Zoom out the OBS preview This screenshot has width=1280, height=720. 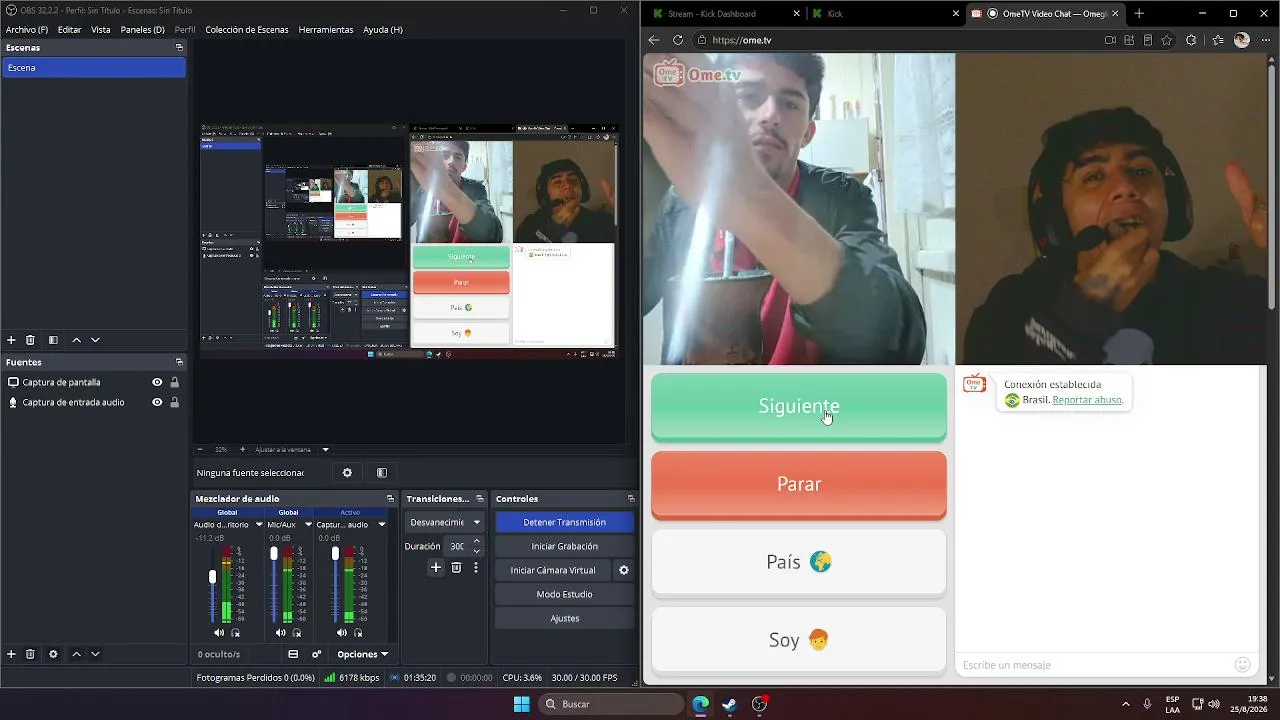click(200, 449)
